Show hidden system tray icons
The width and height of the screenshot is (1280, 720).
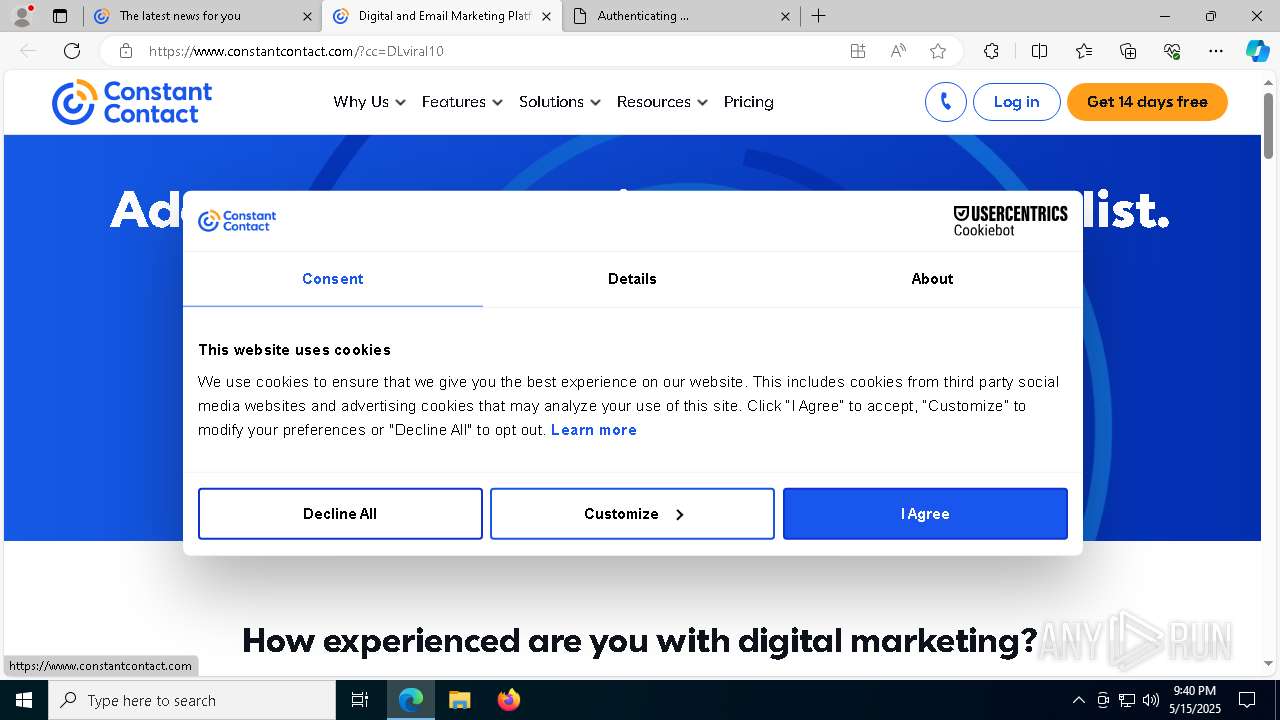[1078, 700]
